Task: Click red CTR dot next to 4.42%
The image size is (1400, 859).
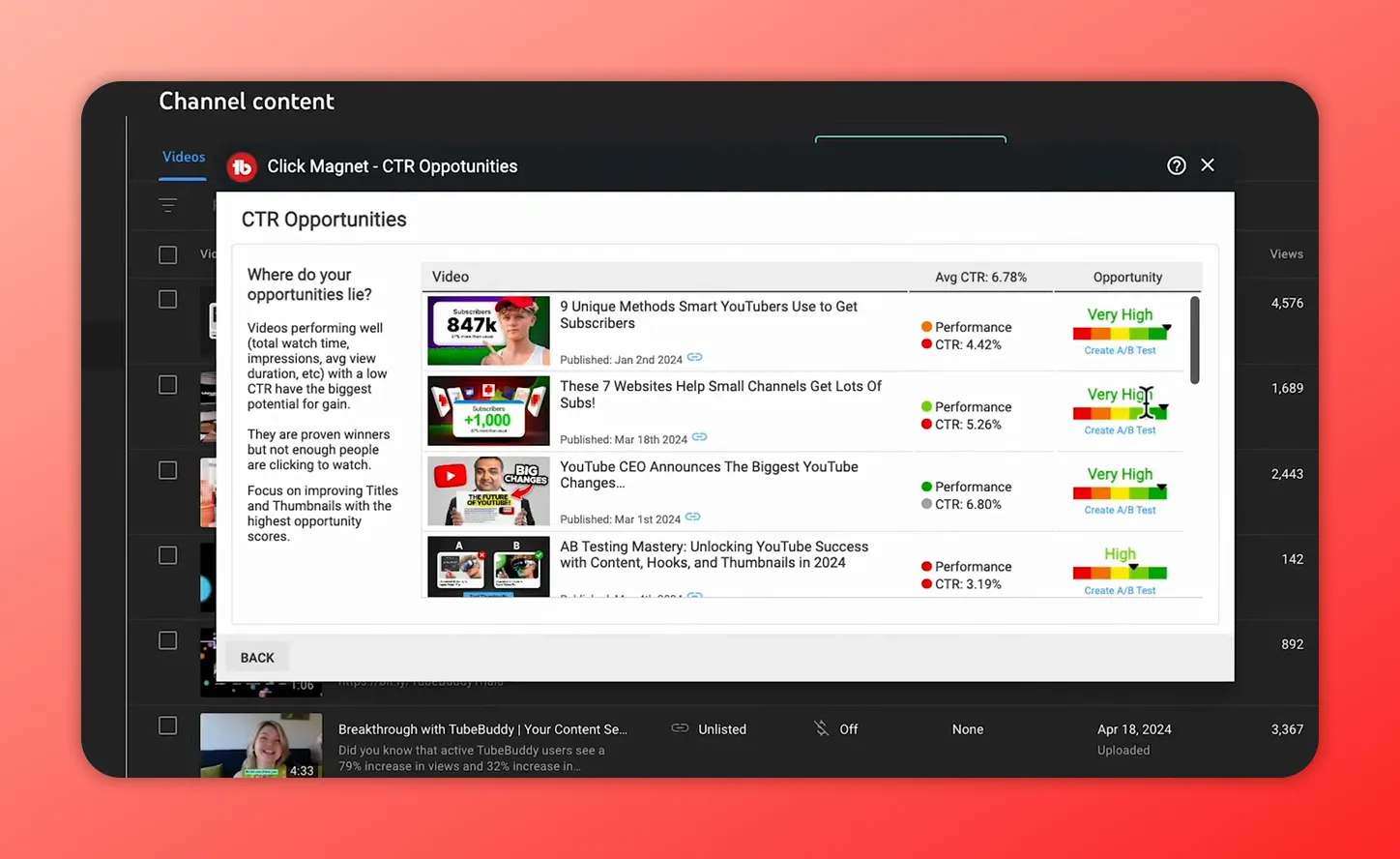Action: point(926,344)
